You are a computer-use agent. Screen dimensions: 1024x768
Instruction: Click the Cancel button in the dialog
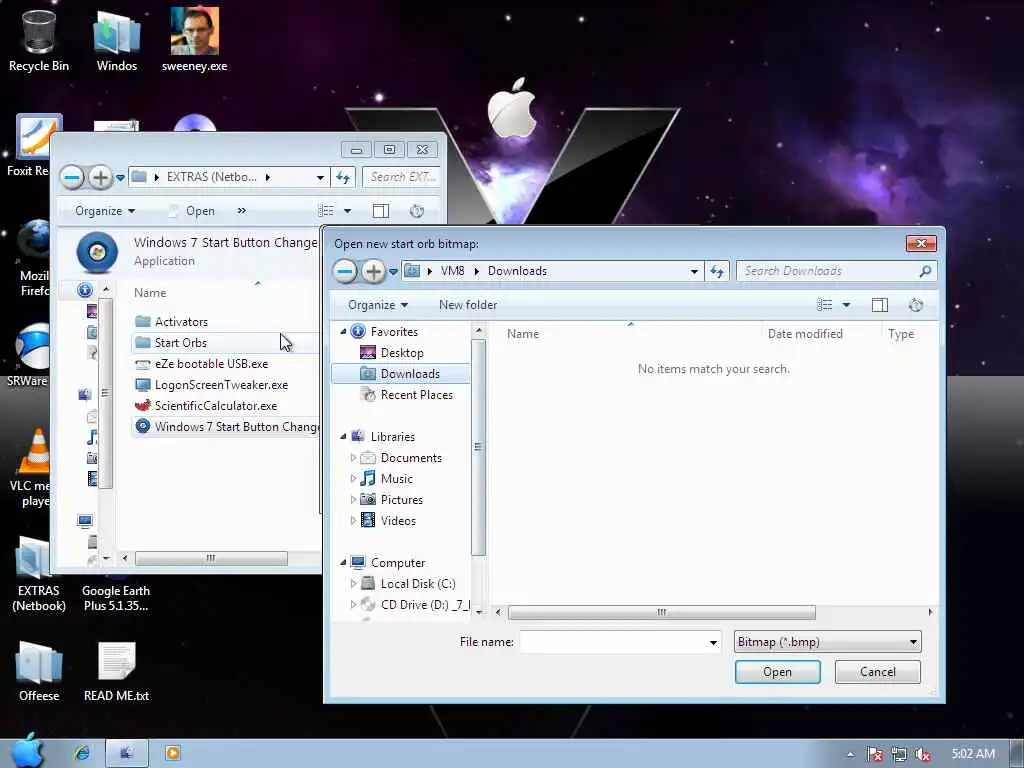pos(878,672)
